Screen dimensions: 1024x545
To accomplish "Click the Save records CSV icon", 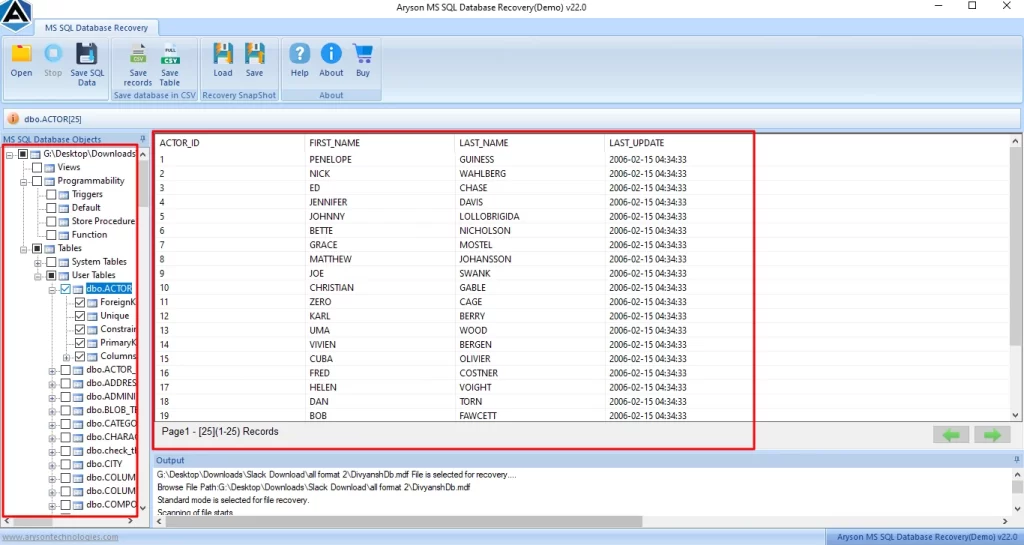I will pyautogui.click(x=138, y=54).
